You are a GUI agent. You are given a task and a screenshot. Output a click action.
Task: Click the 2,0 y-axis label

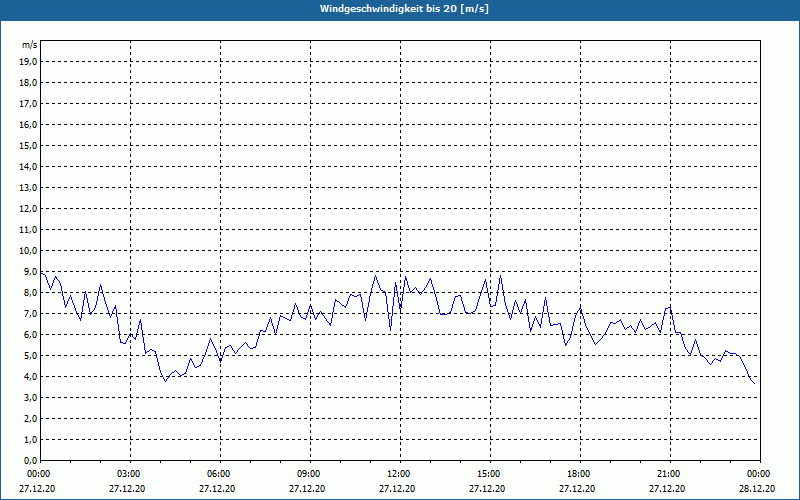(x=31, y=419)
